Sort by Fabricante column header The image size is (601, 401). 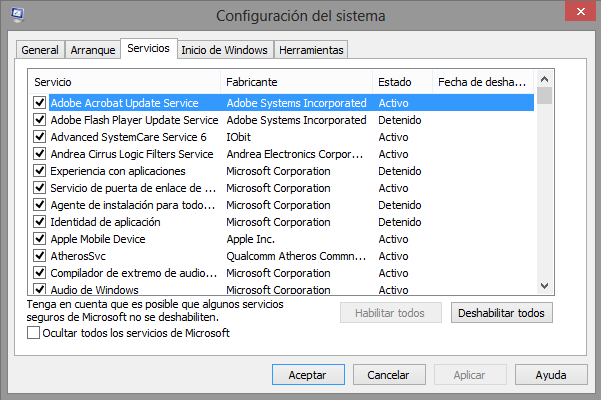pos(297,82)
